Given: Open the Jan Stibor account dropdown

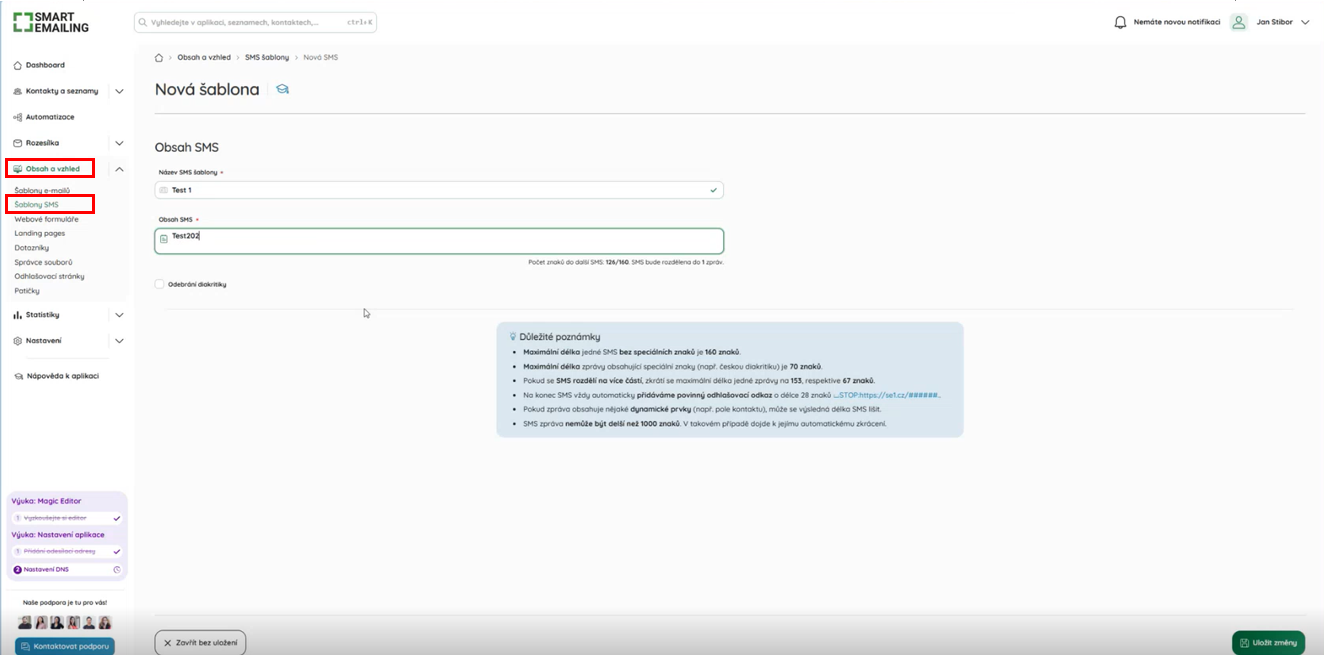Looking at the screenshot, I should point(1304,22).
